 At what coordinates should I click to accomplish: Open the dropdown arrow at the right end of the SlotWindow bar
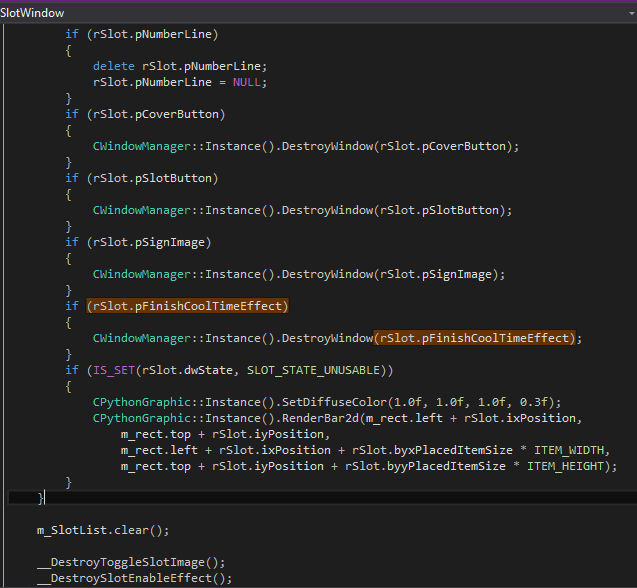point(632,13)
